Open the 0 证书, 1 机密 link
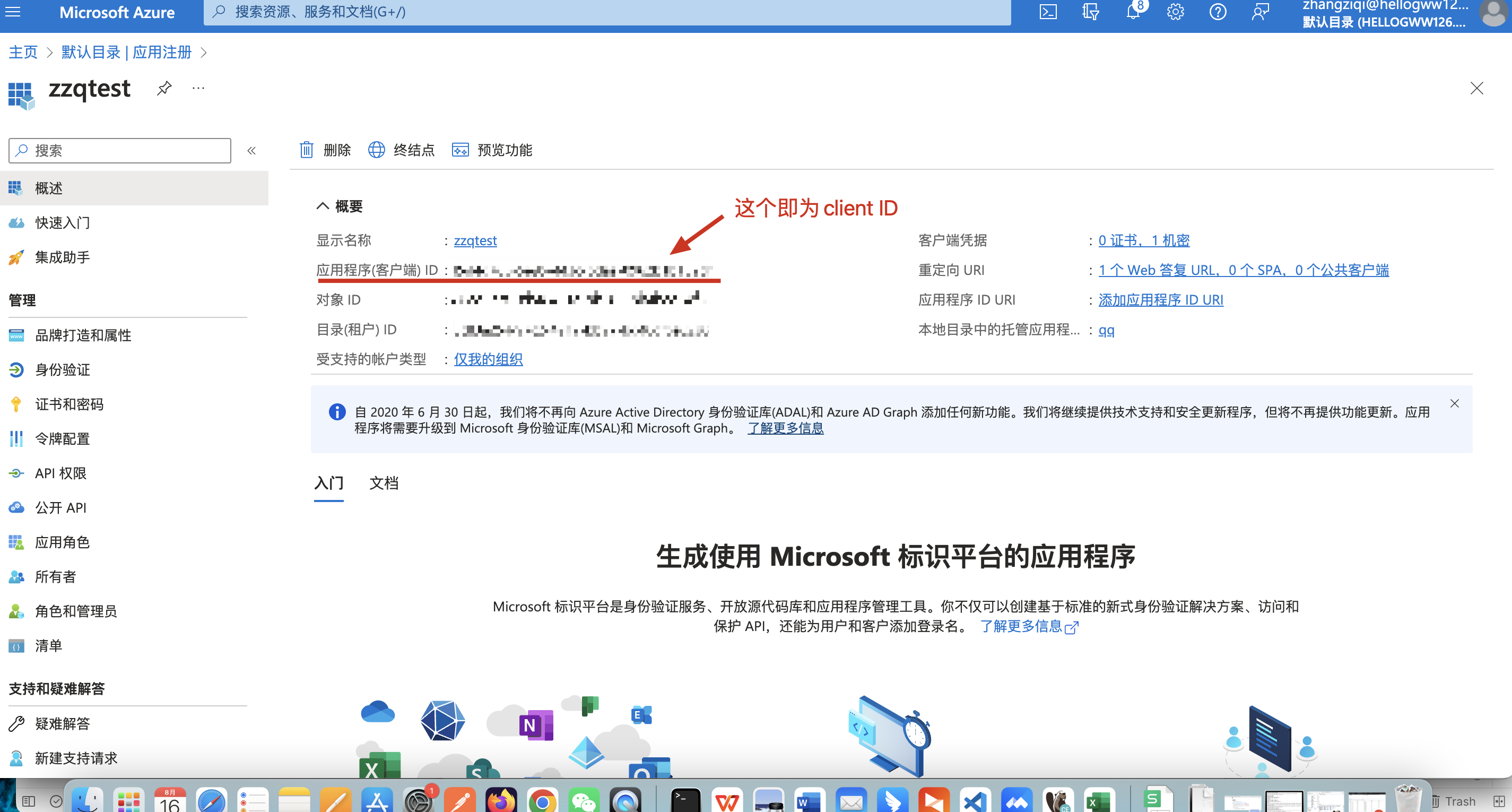 1144,240
